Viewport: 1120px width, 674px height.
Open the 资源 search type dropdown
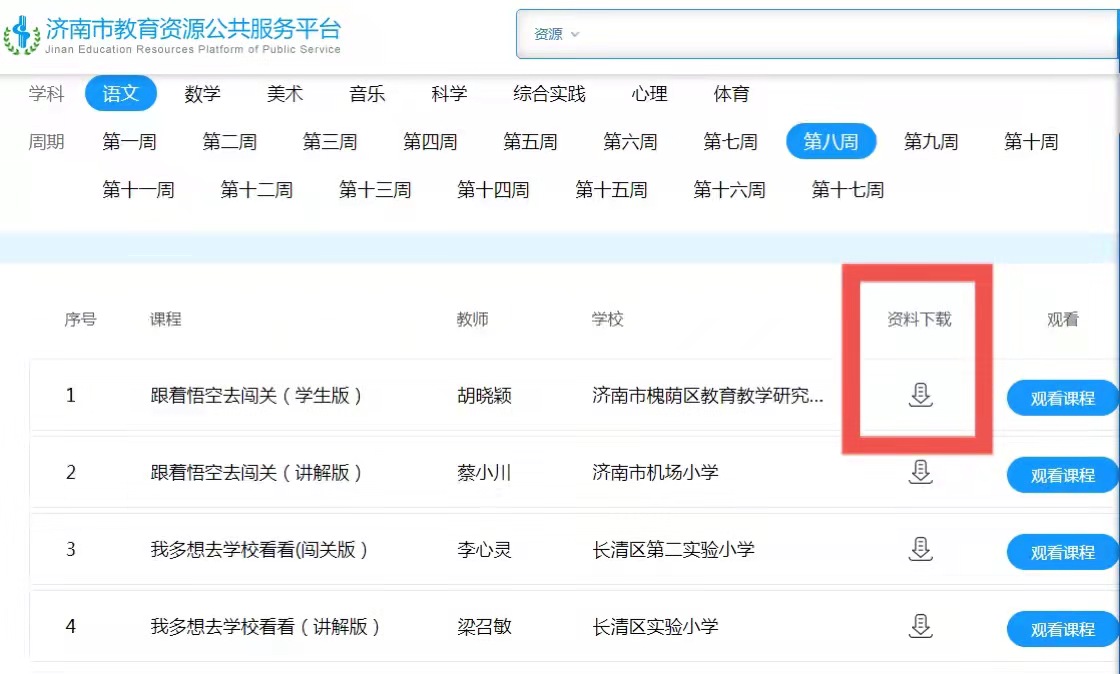point(556,34)
